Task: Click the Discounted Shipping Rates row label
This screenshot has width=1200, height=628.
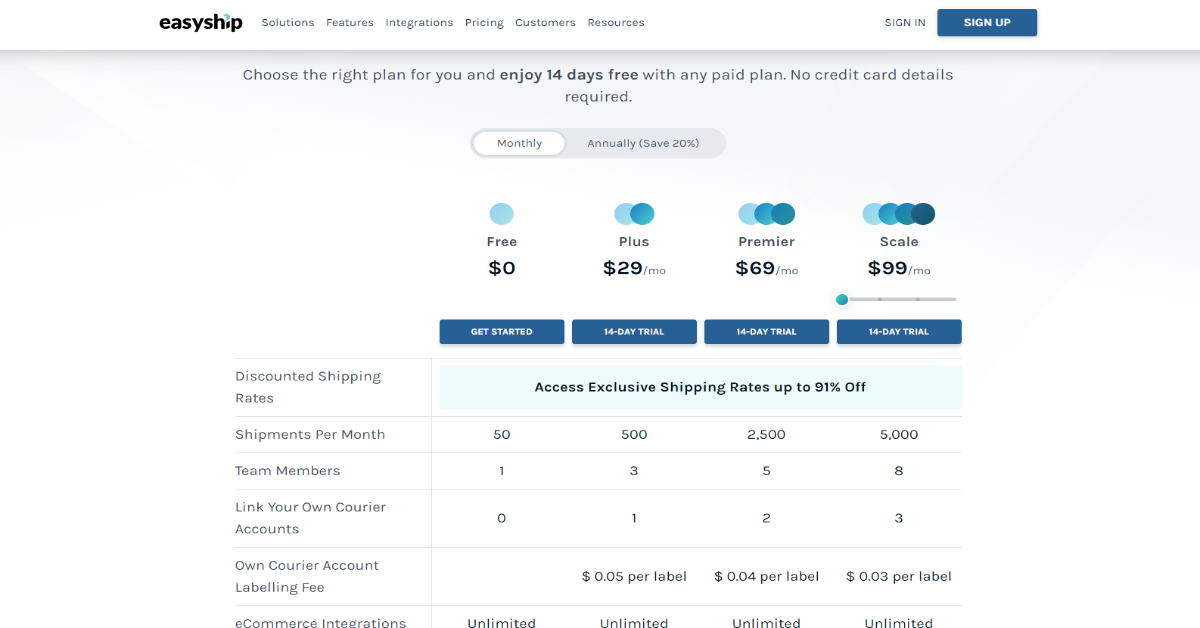Action: coord(308,387)
